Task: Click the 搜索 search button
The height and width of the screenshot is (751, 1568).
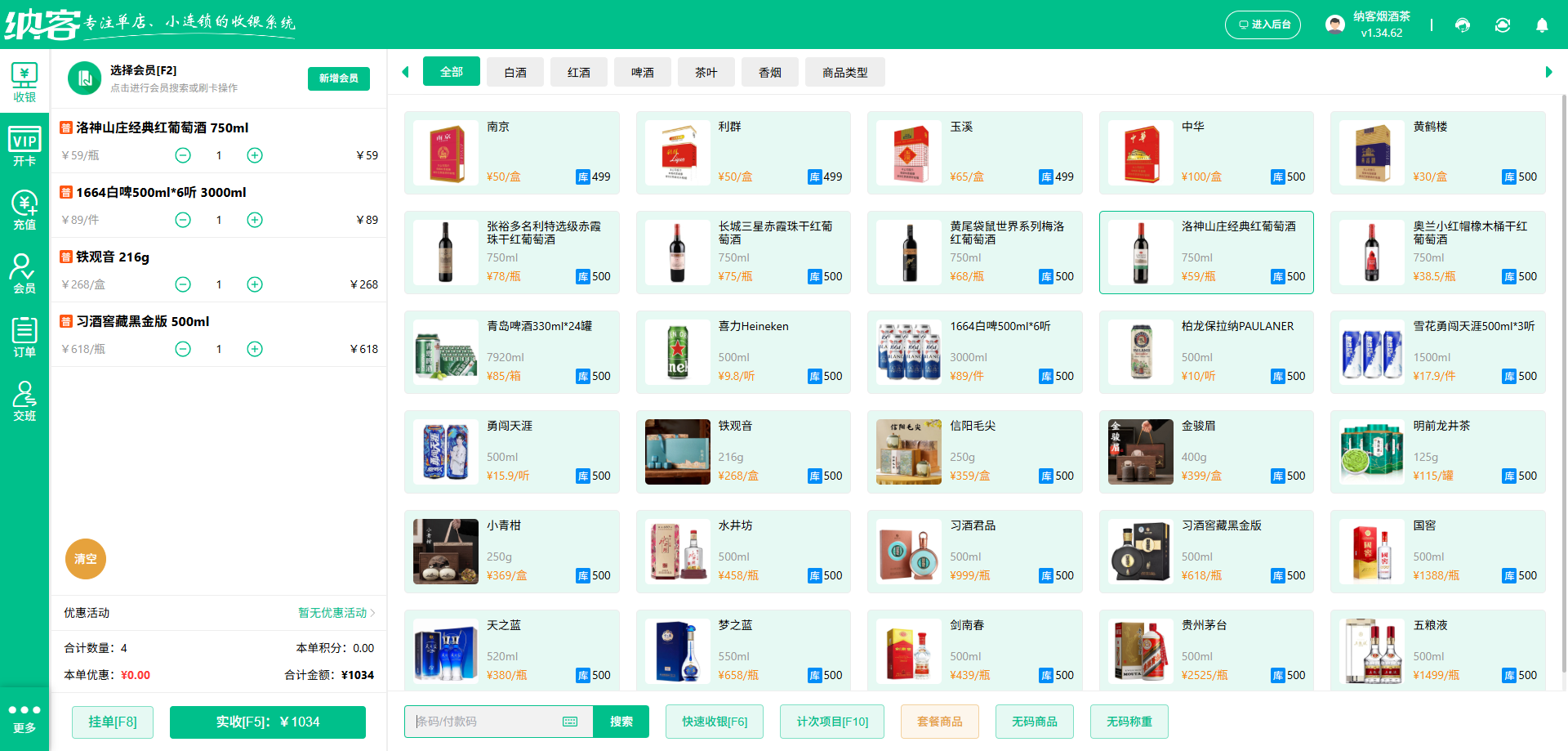Action: [621, 722]
